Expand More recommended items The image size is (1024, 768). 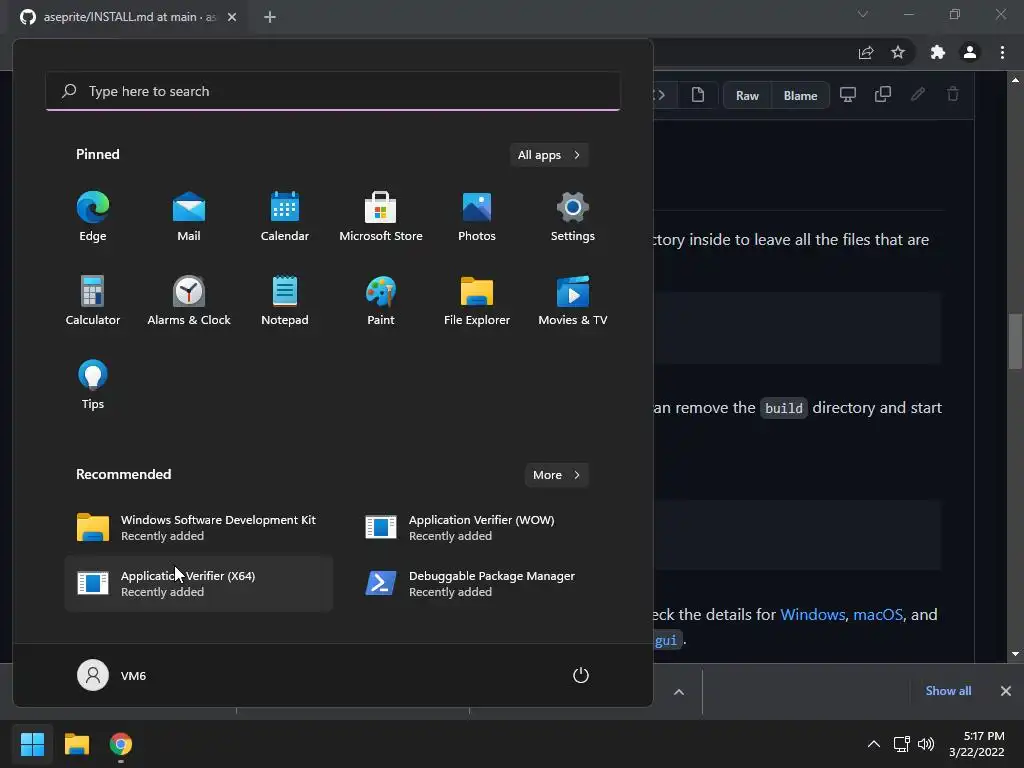pyautogui.click(x=556, y=475)
